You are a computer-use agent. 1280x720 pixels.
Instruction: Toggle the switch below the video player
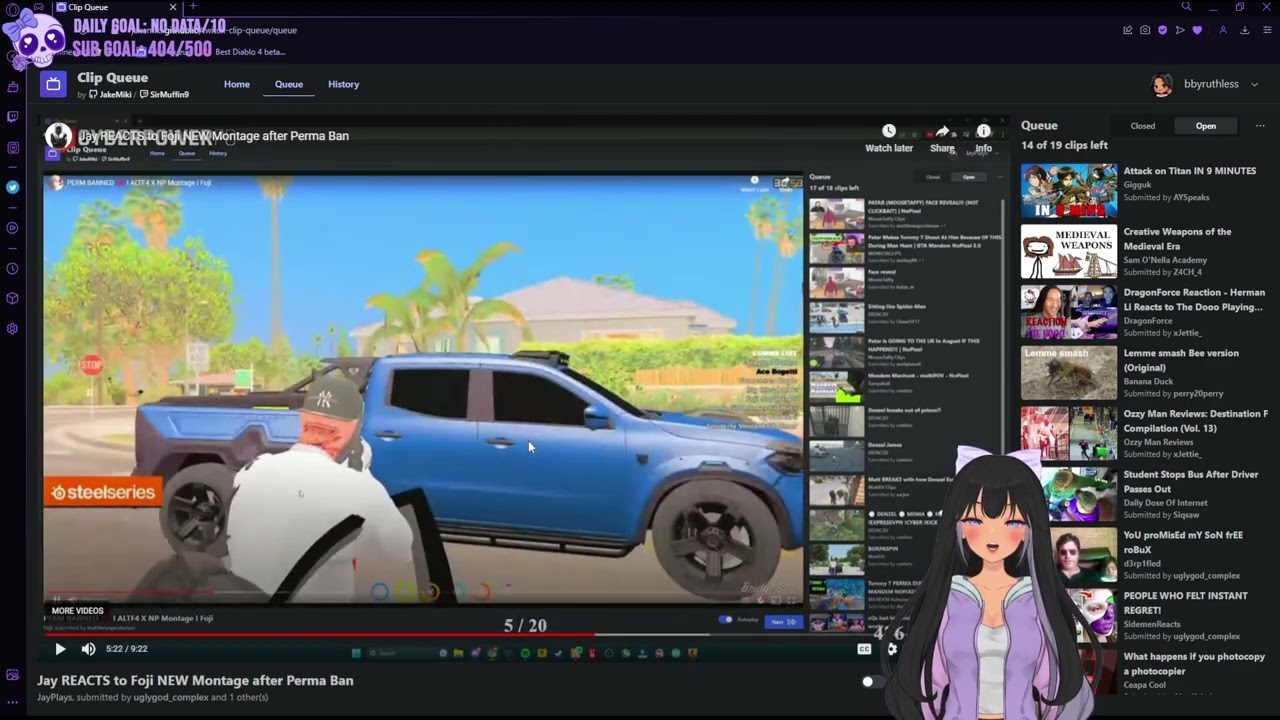pos(874,681)
